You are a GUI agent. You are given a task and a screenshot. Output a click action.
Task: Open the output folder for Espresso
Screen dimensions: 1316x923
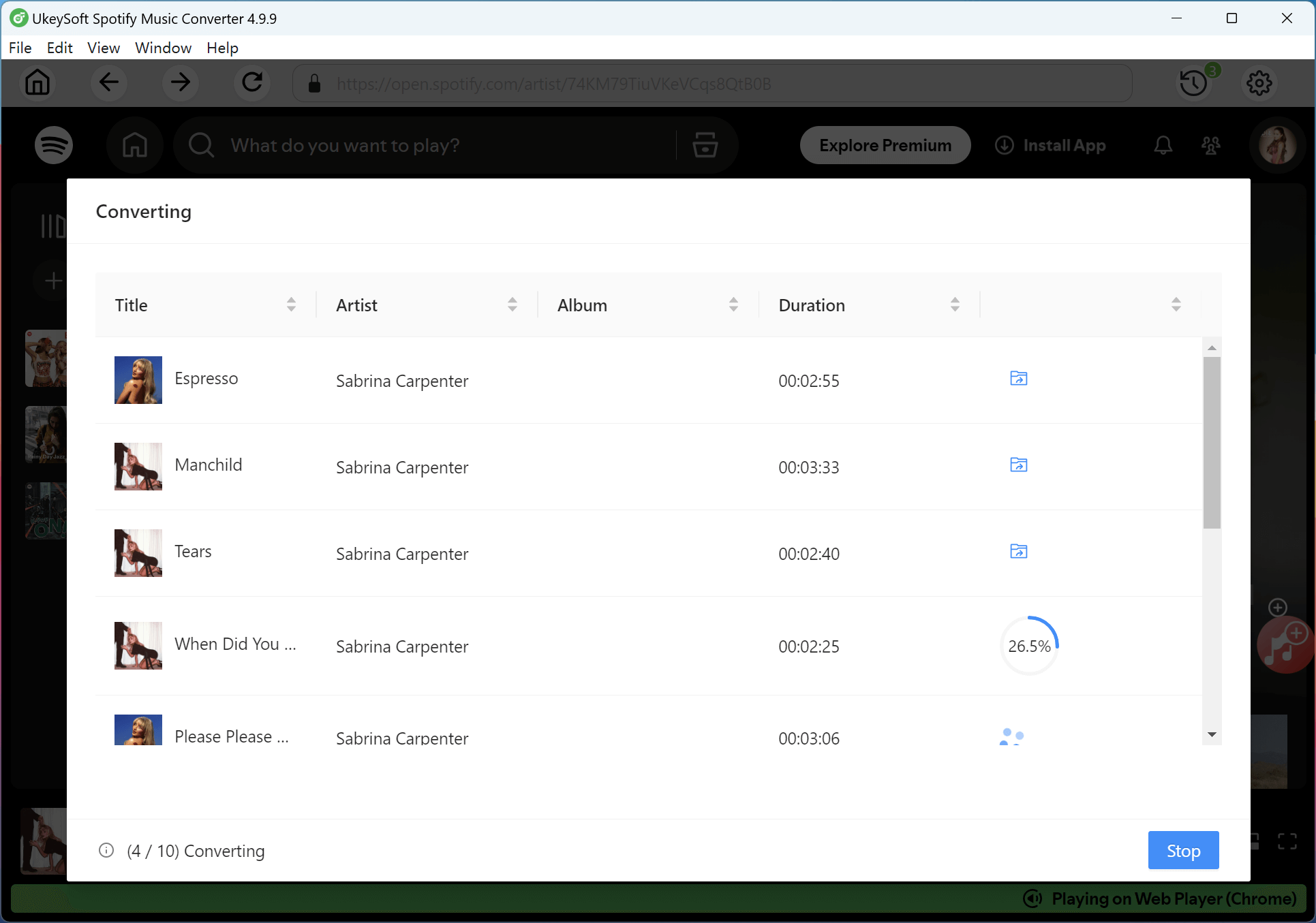click(x=1017, y=379)
